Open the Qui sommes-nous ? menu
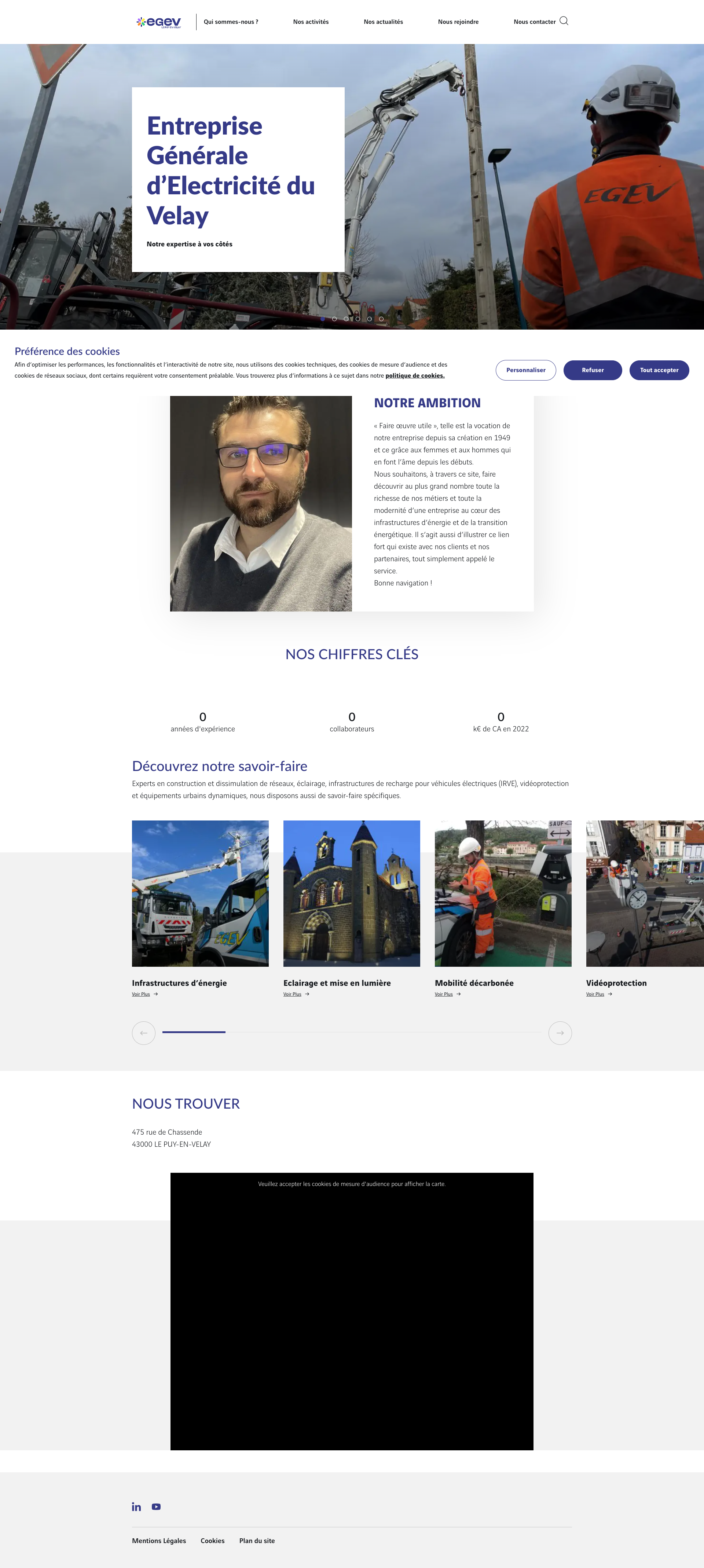 231,22
